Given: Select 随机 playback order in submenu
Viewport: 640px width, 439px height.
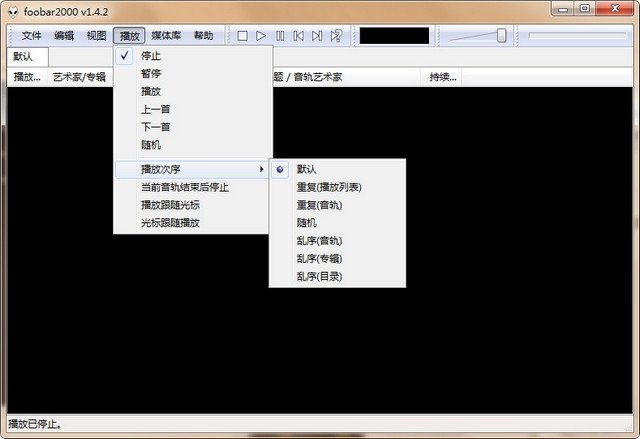Looking at the screenshot, I should (x=338, y=223).
